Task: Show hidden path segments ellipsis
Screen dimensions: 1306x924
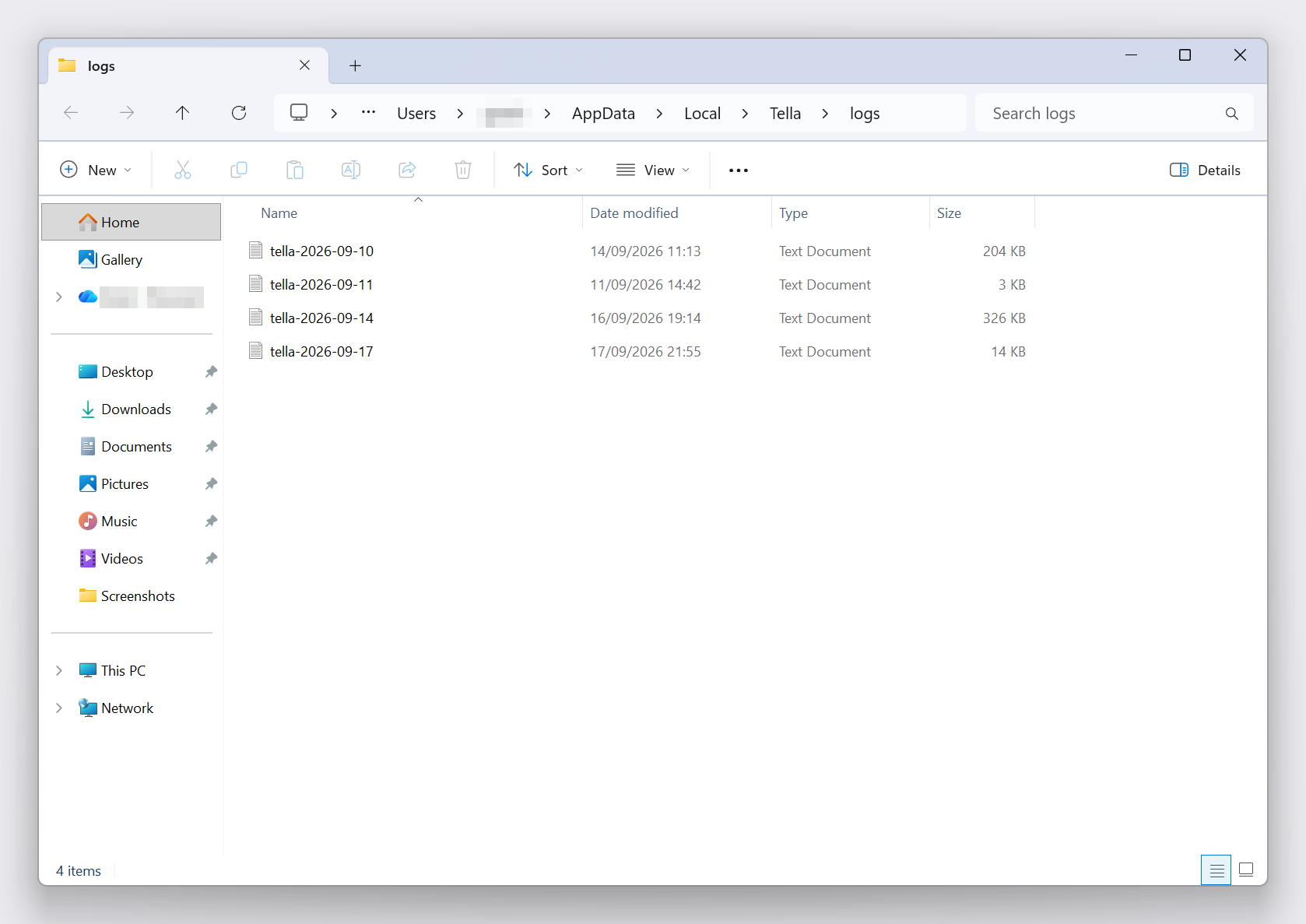Action: click(x=369, y=113)
